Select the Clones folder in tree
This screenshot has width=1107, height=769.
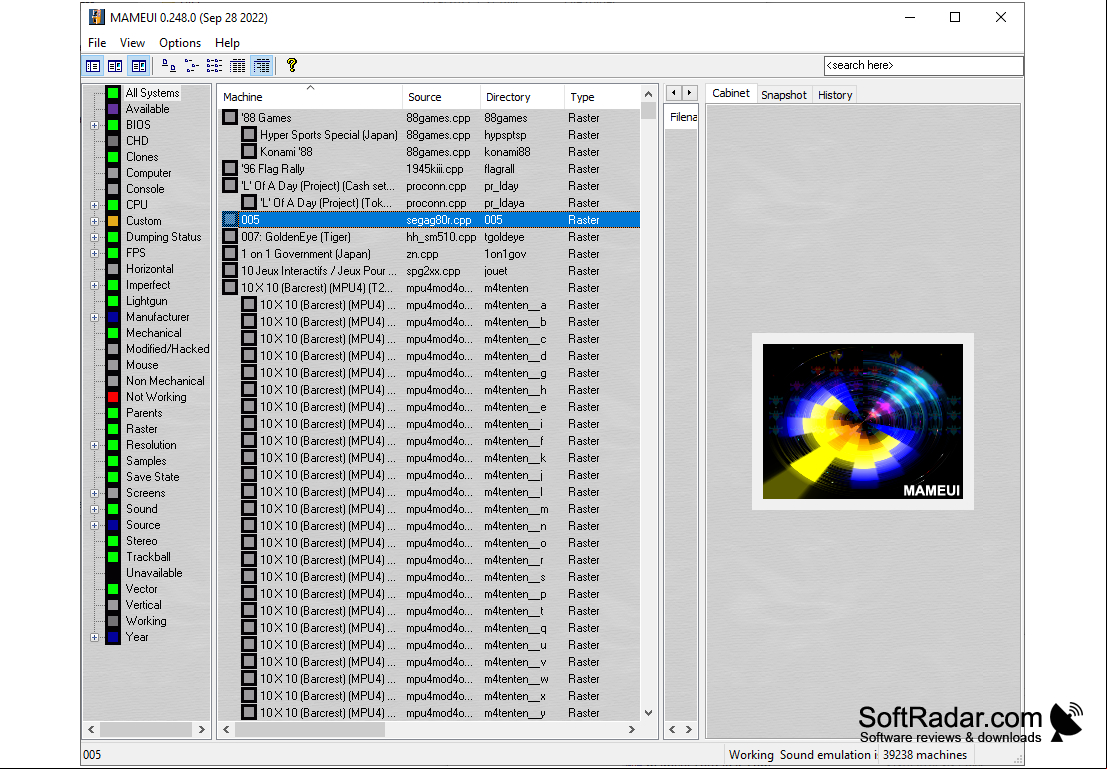(x=142, y=157)
